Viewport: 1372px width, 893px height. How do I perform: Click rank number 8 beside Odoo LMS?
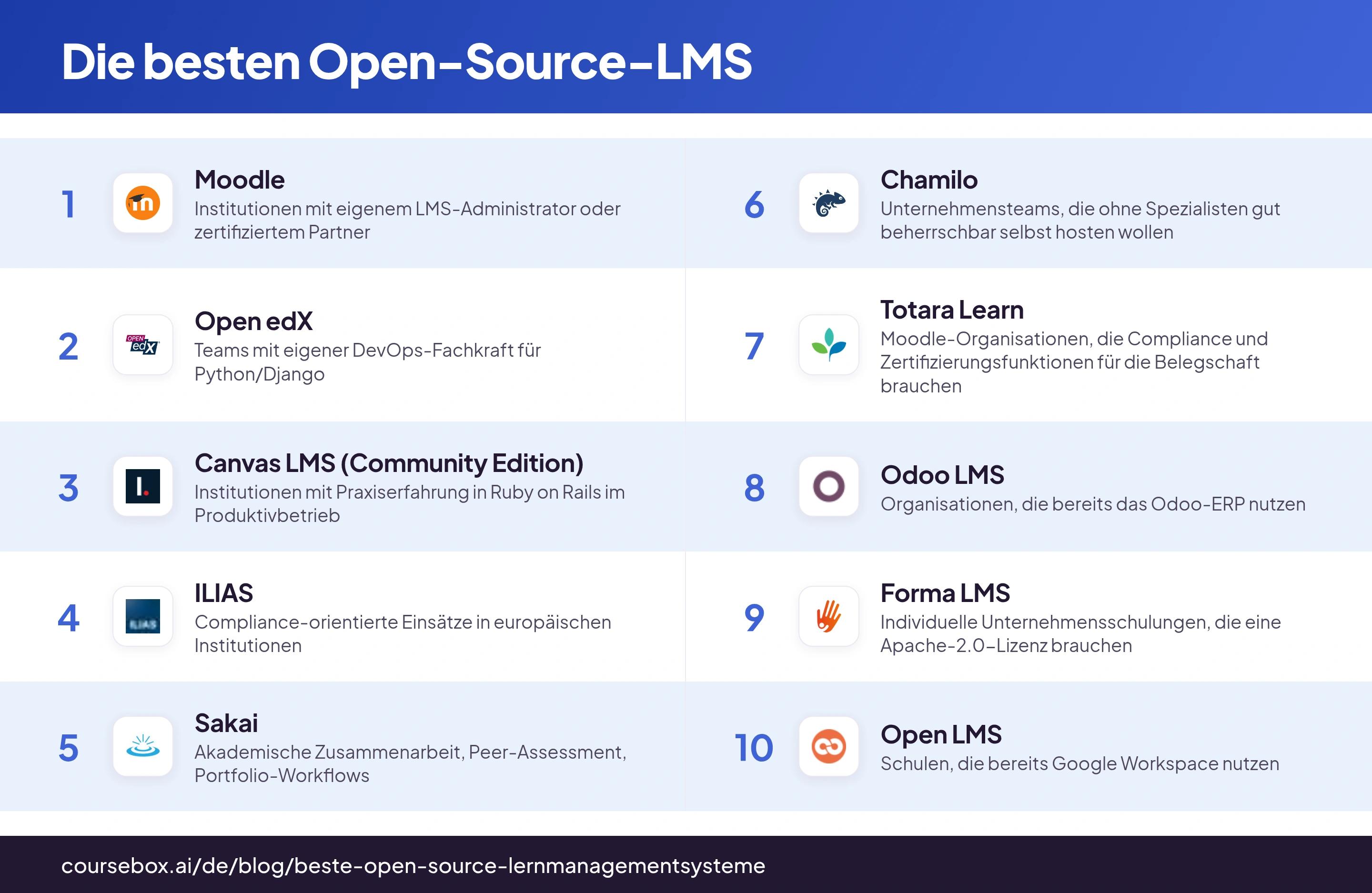755,488
